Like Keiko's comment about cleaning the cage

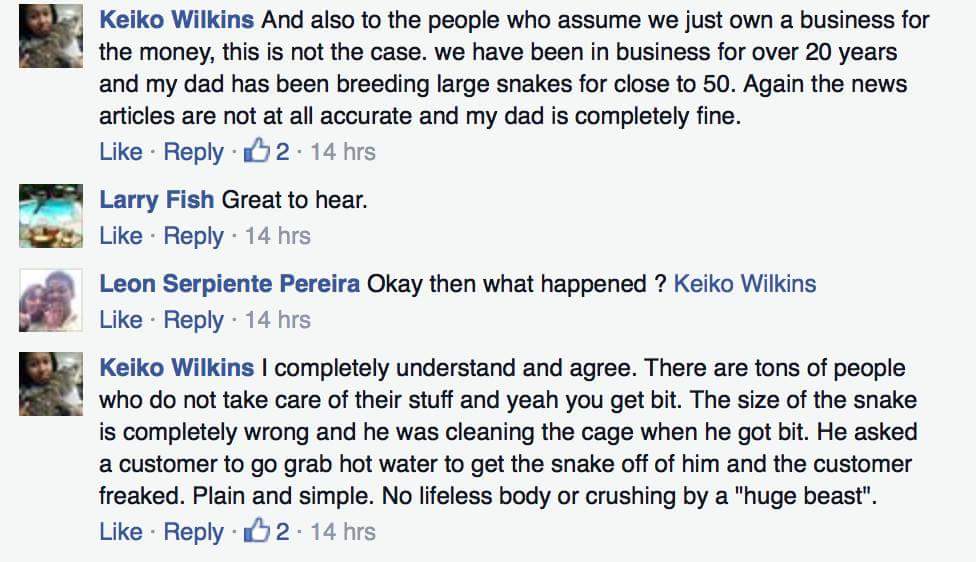(x=121, y=532)
